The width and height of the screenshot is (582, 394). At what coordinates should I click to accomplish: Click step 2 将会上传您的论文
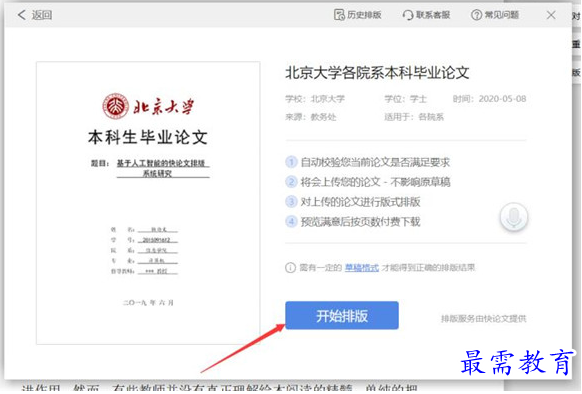pos(367,182)
